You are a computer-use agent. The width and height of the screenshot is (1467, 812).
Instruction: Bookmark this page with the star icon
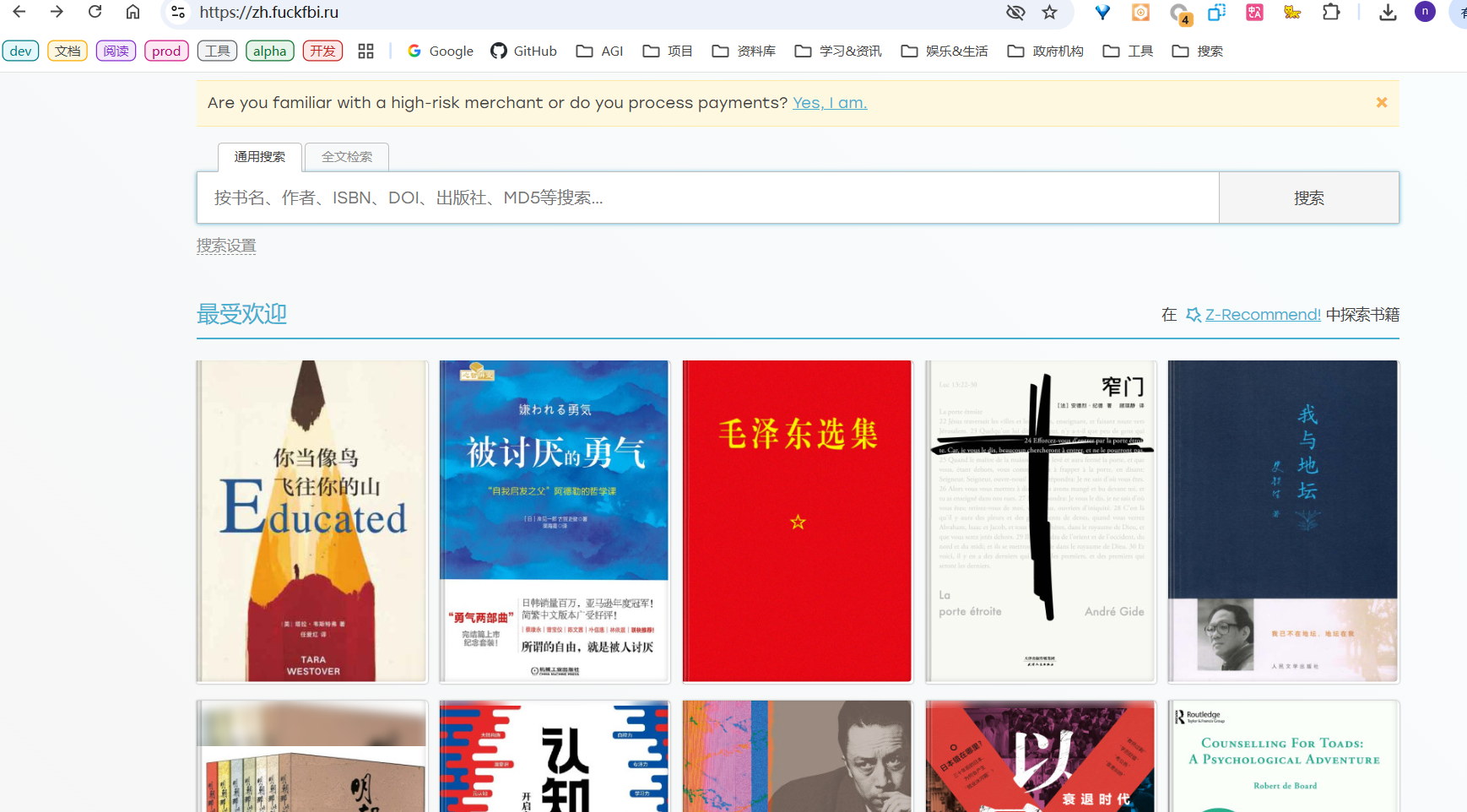click(x=1049, y=12)
